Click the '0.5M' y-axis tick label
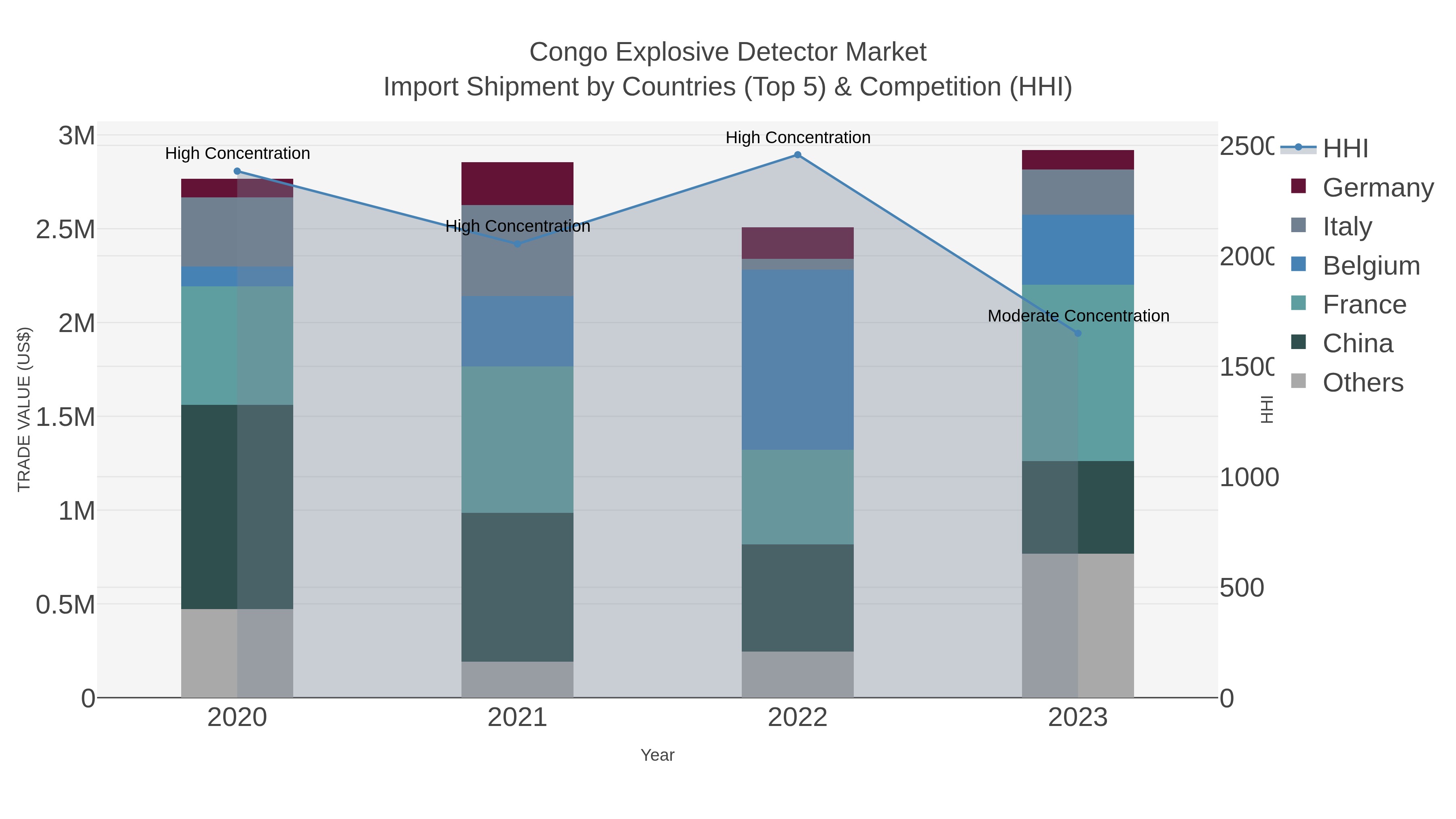 [66, 605]
